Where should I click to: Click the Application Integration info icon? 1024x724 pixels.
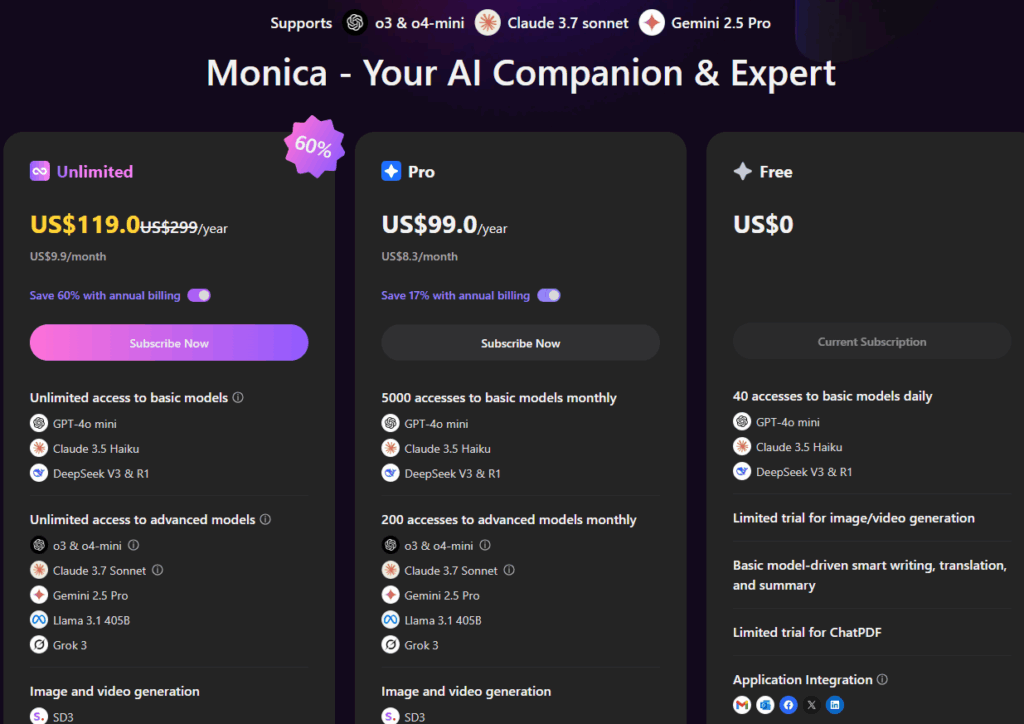click(882, 680)
